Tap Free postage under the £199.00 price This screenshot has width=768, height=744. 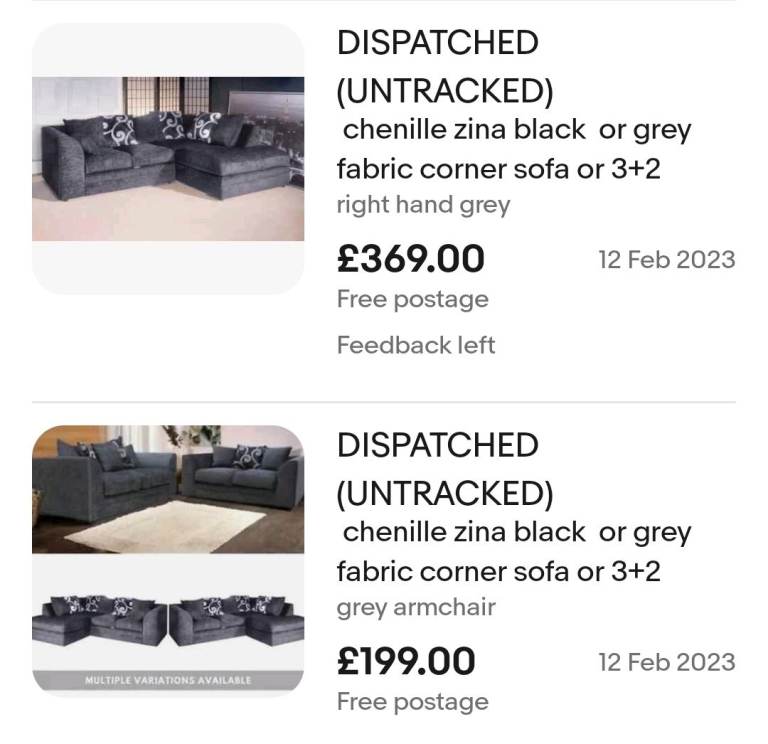click(412, 701)
